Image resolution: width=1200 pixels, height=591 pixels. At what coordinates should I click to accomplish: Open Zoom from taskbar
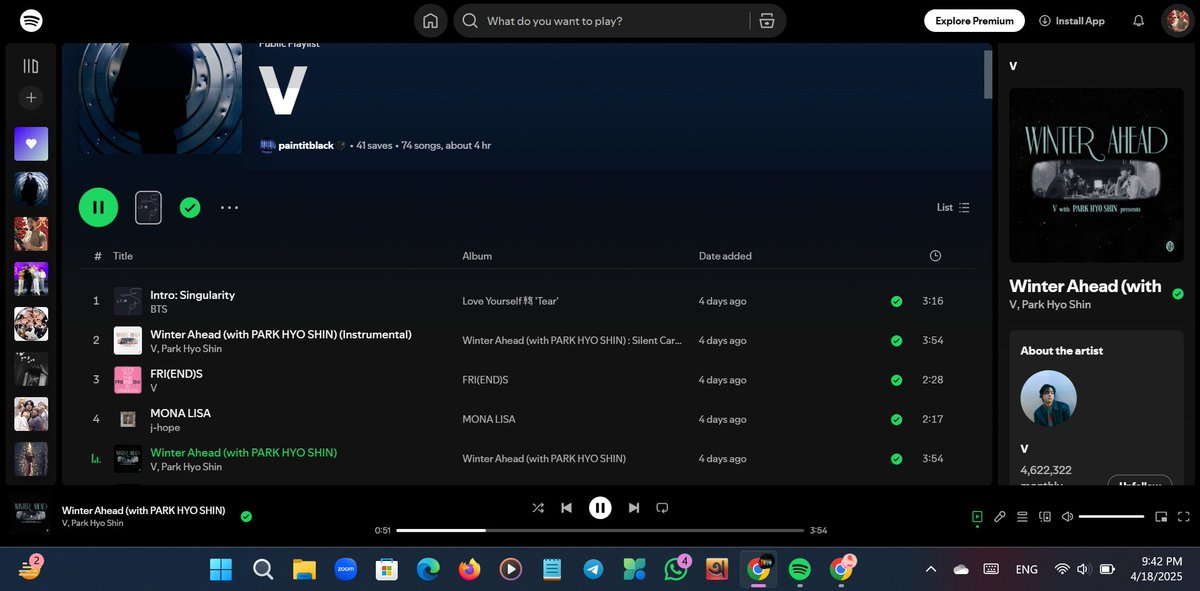click(345, 569)
